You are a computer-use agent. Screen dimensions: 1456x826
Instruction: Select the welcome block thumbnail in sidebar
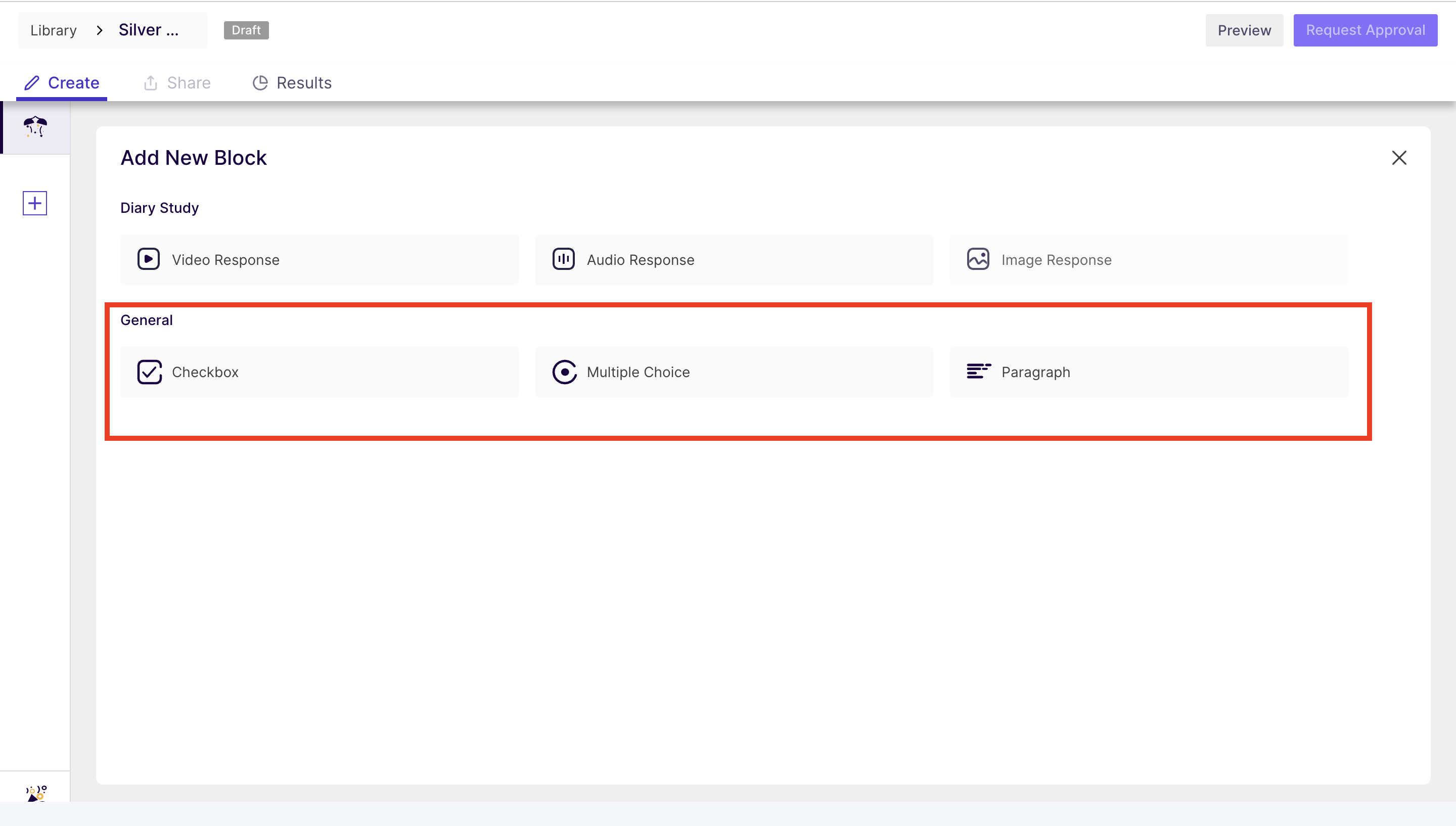click(x=35, y=128)
